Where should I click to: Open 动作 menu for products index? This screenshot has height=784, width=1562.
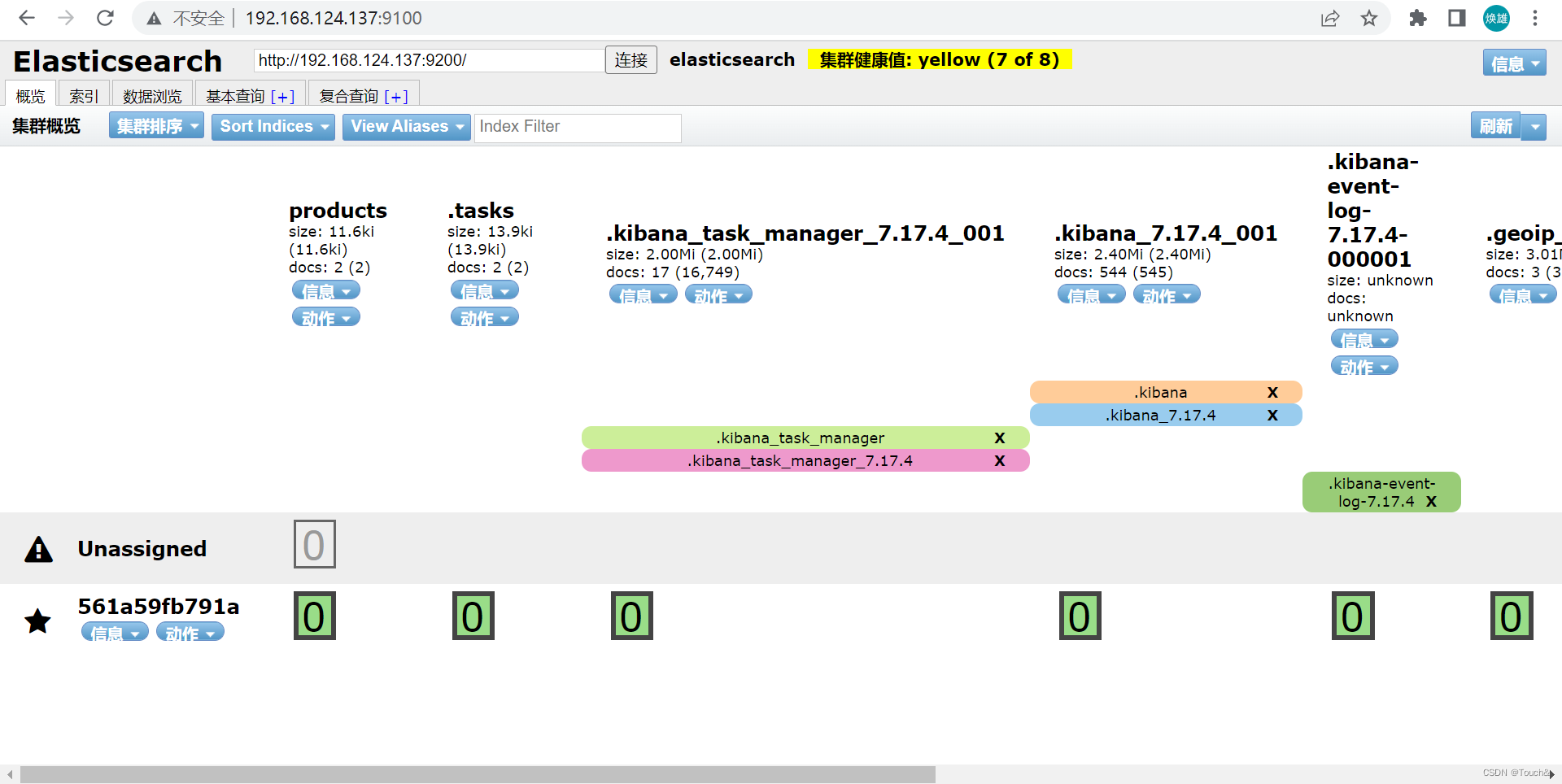[x=325, y=317]
